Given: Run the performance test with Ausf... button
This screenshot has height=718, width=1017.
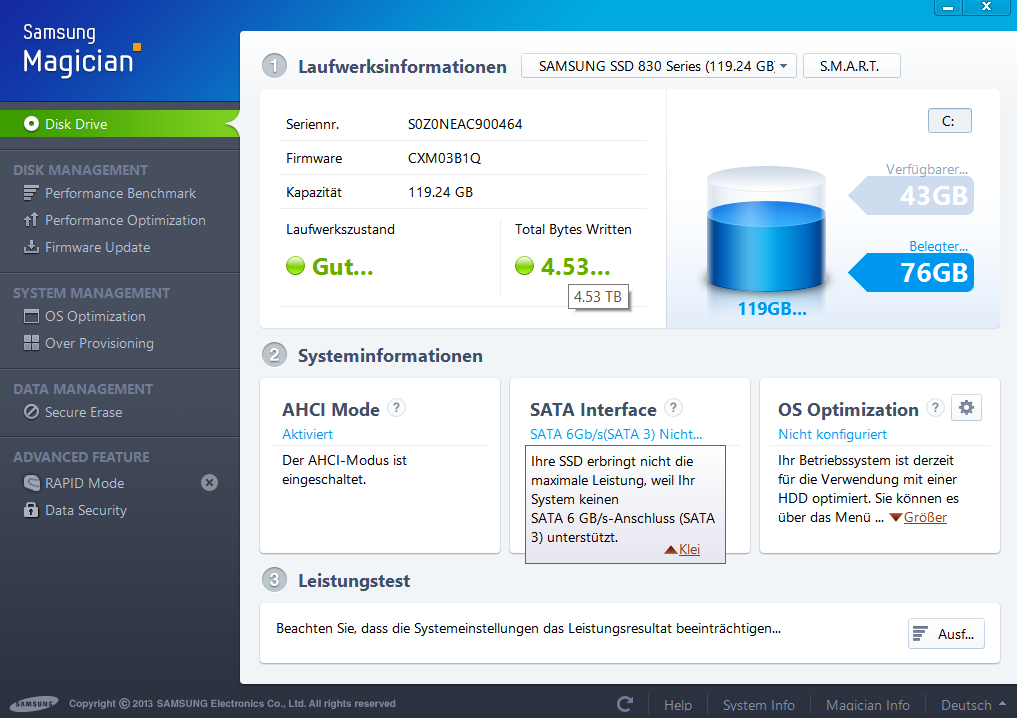Looking at the screenshot, I should coord(946,634).
